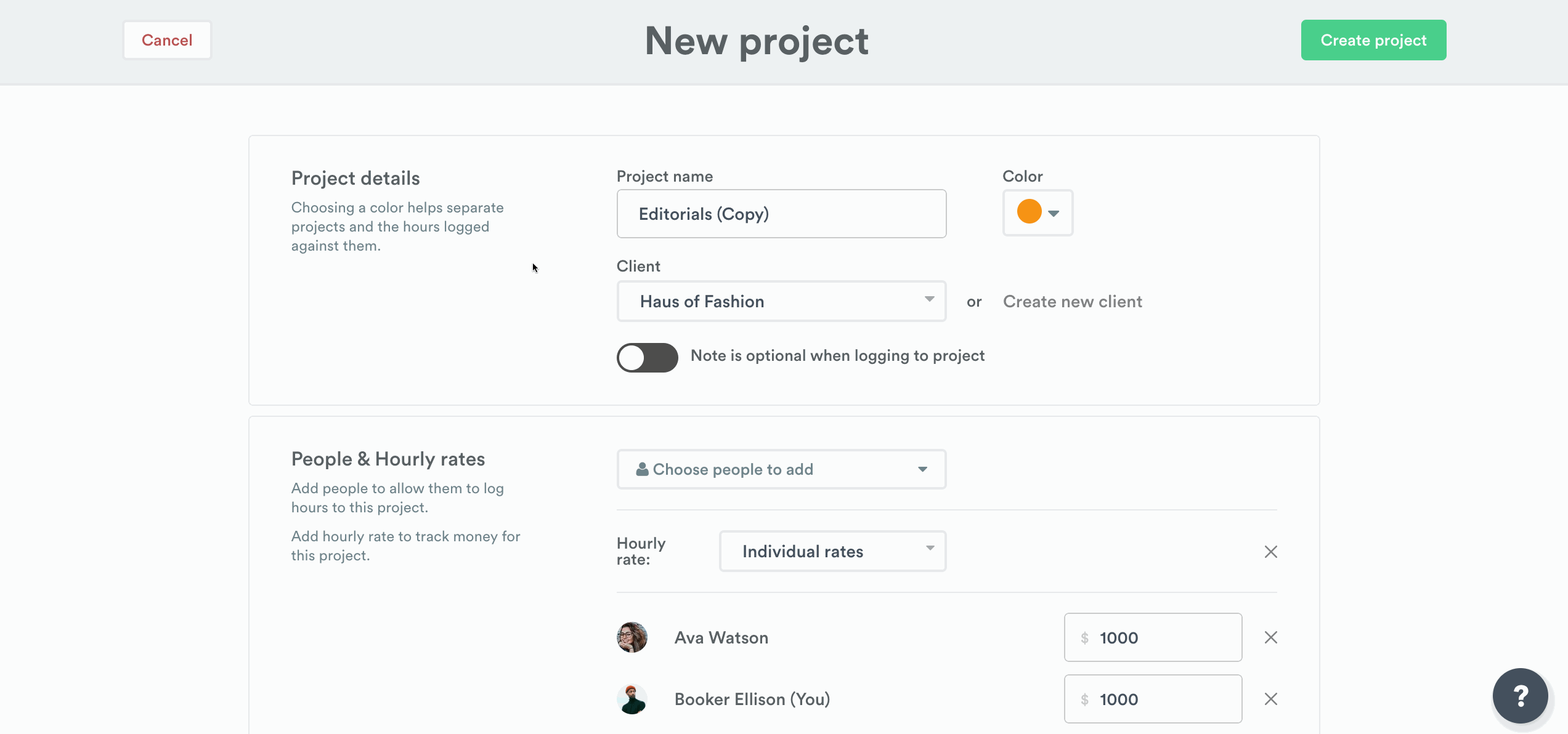Click Booker Ellison's profile avatar
1568x734 pixels.
coord(632,699)
